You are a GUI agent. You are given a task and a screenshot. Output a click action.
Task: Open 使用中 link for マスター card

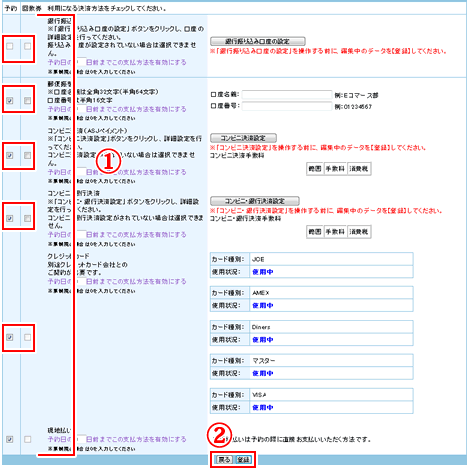click(x=263, y=373)
